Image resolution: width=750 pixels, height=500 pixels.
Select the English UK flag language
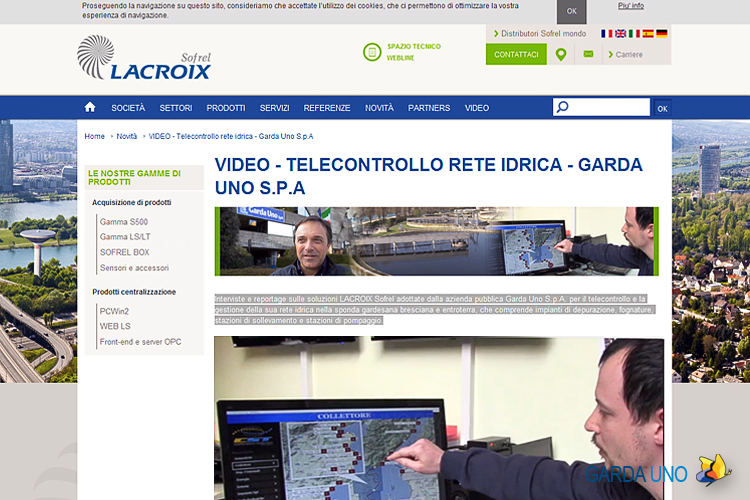tap(620, 33)
